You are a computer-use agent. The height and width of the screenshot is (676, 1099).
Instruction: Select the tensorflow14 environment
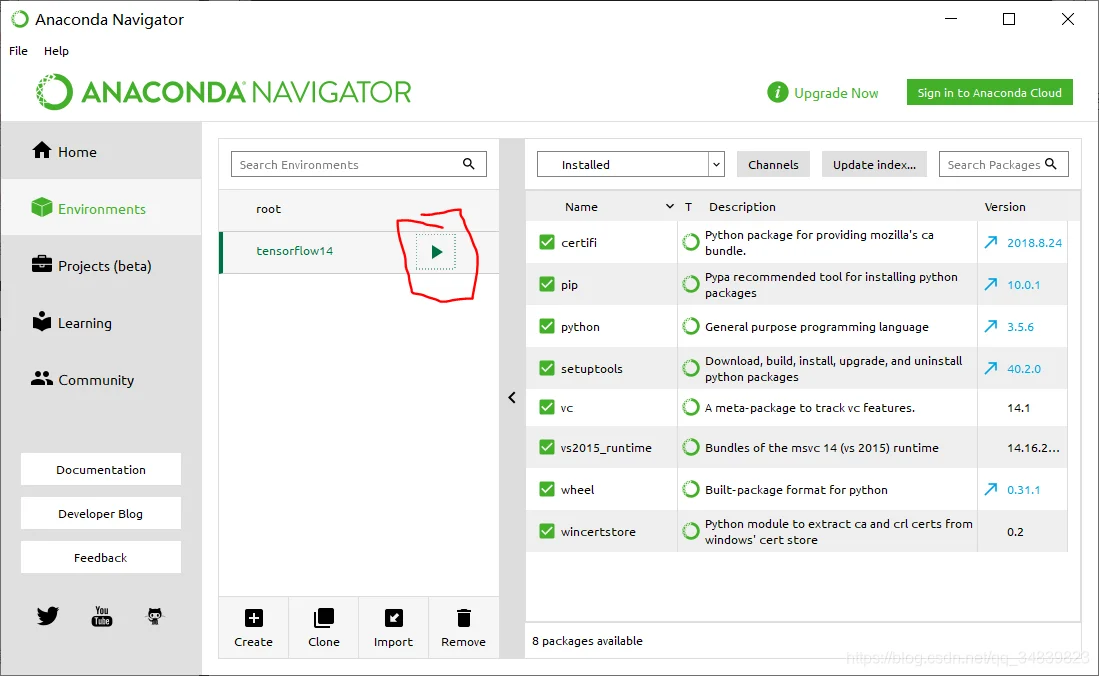coord(359,252)
